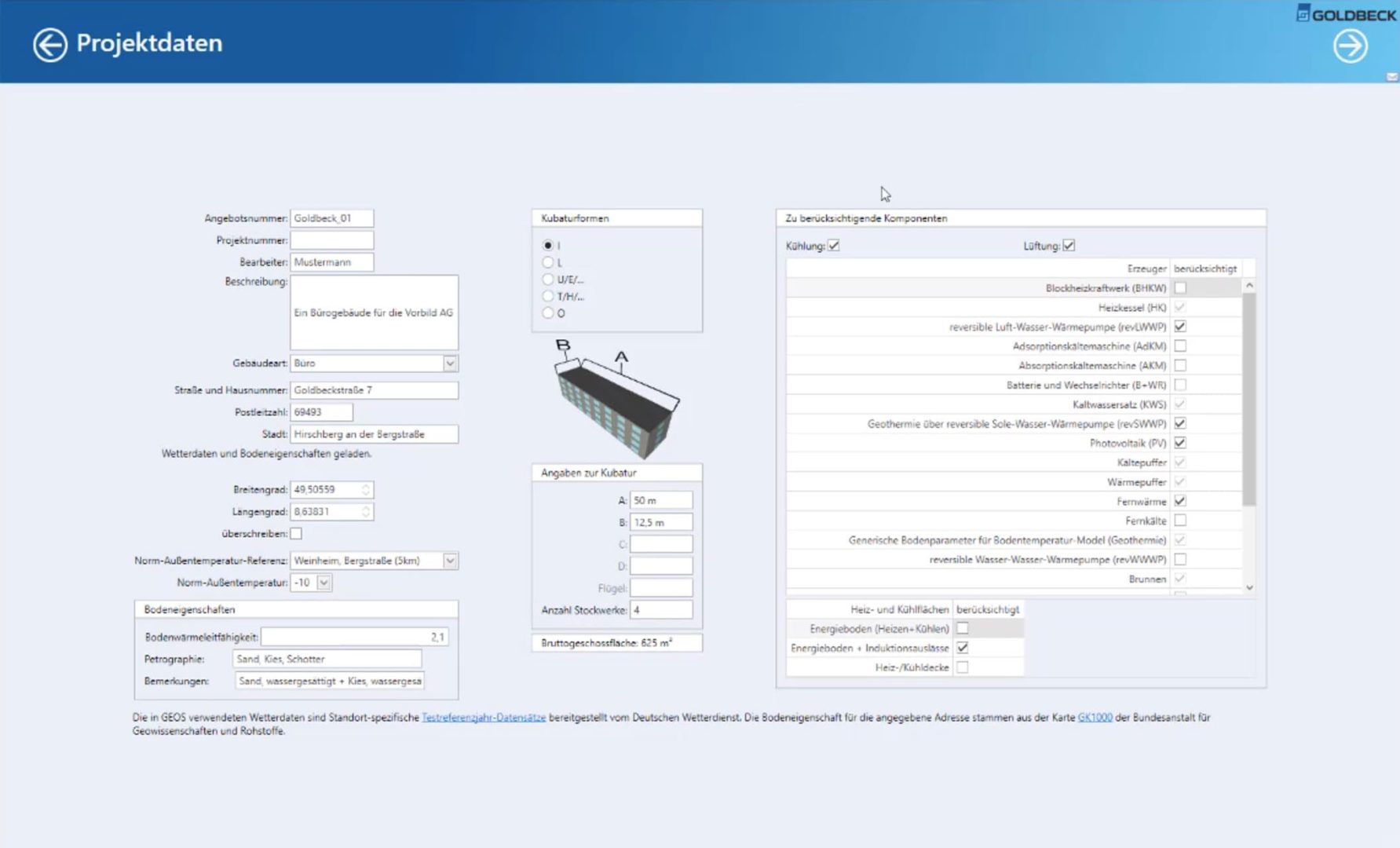Uncheck Photovoltaik (PV) component
The width and height of the screenshot is (1400, 848).
pyautogui.click(x=1180, y=443)
